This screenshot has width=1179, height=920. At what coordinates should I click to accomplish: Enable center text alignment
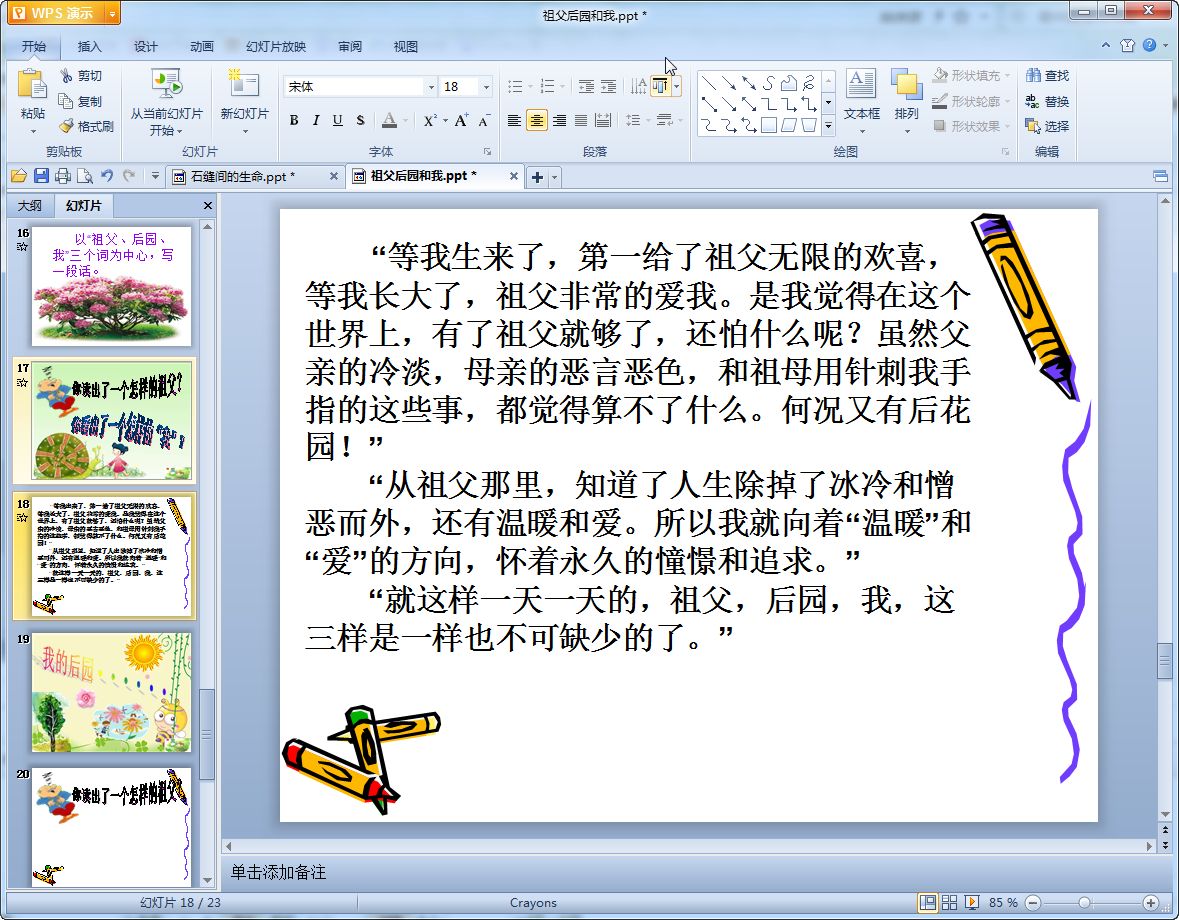(x=537, y=120)
